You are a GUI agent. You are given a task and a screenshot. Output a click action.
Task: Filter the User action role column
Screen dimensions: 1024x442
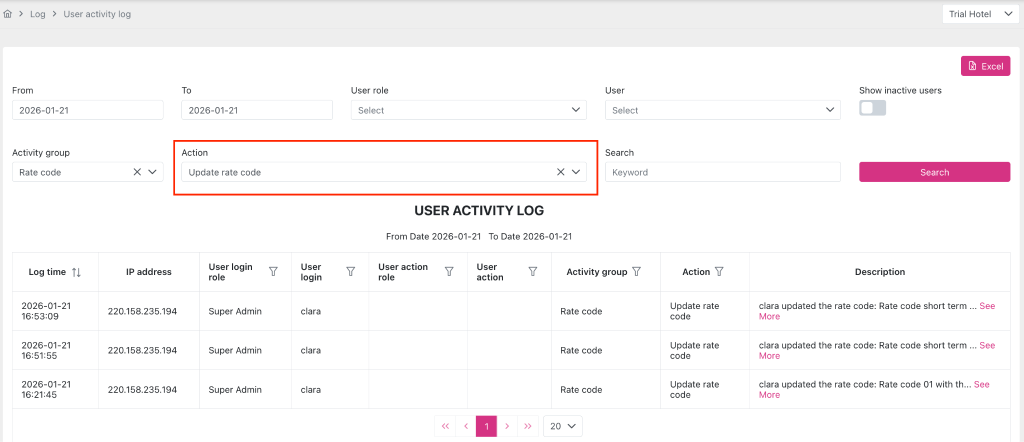click(x=449, y=271)
